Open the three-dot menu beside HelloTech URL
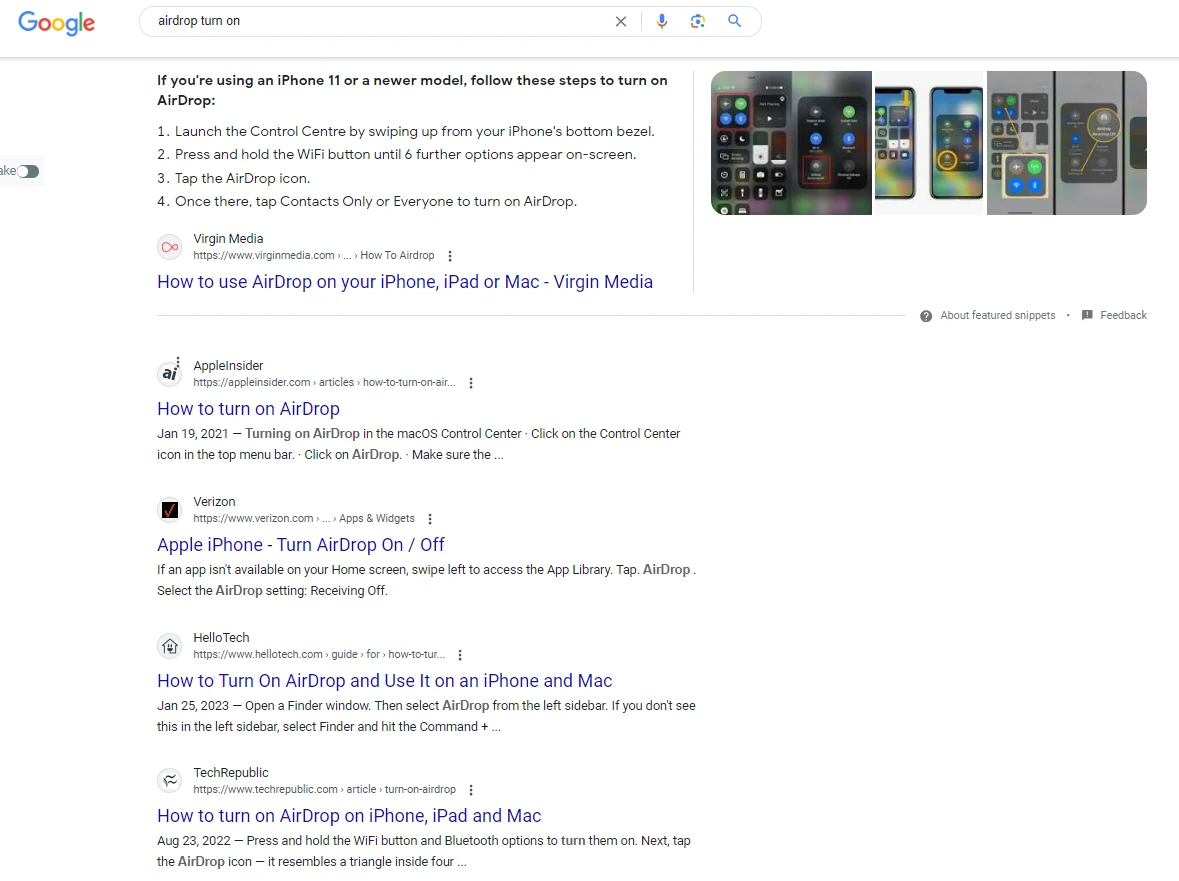 click(x=460, y=655)
